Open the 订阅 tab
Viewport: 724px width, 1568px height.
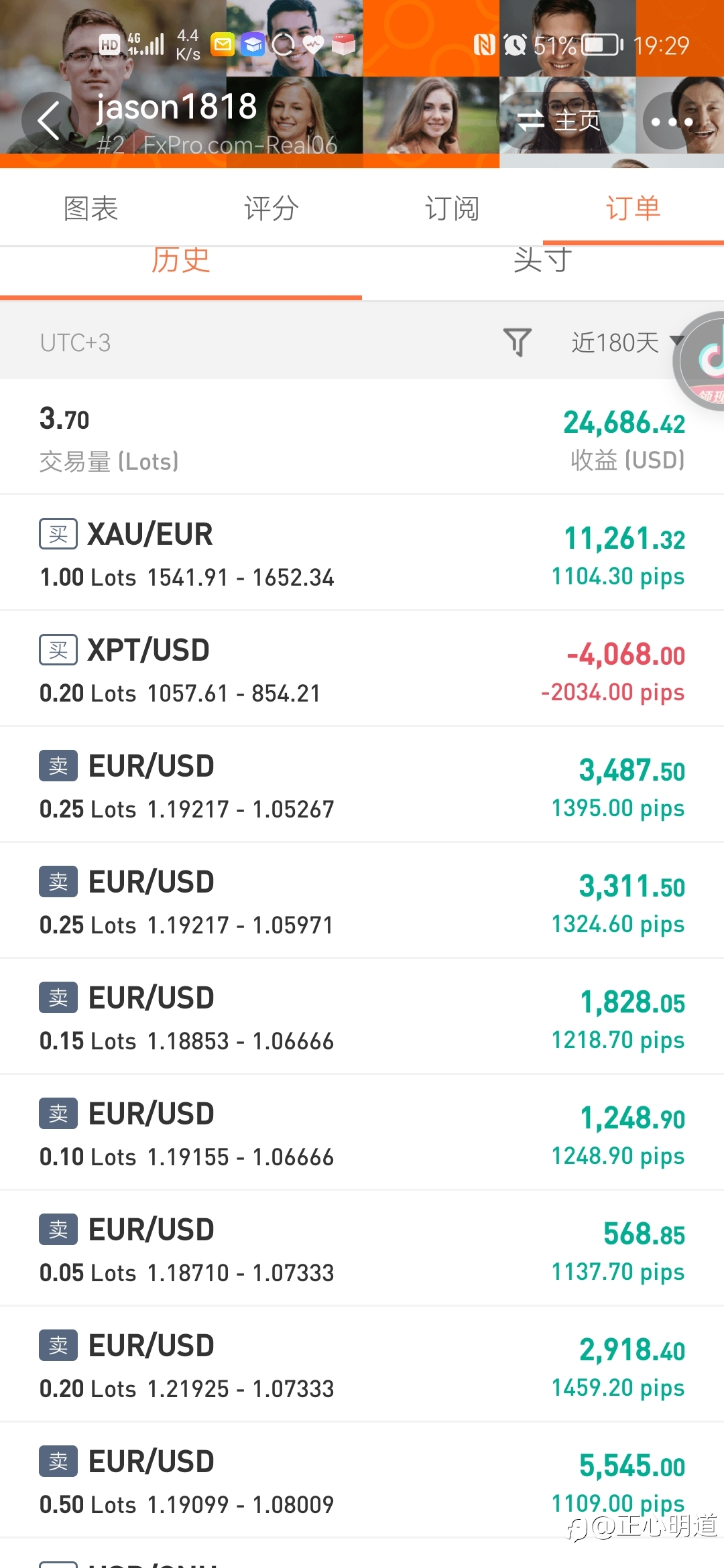pos(452,208)
